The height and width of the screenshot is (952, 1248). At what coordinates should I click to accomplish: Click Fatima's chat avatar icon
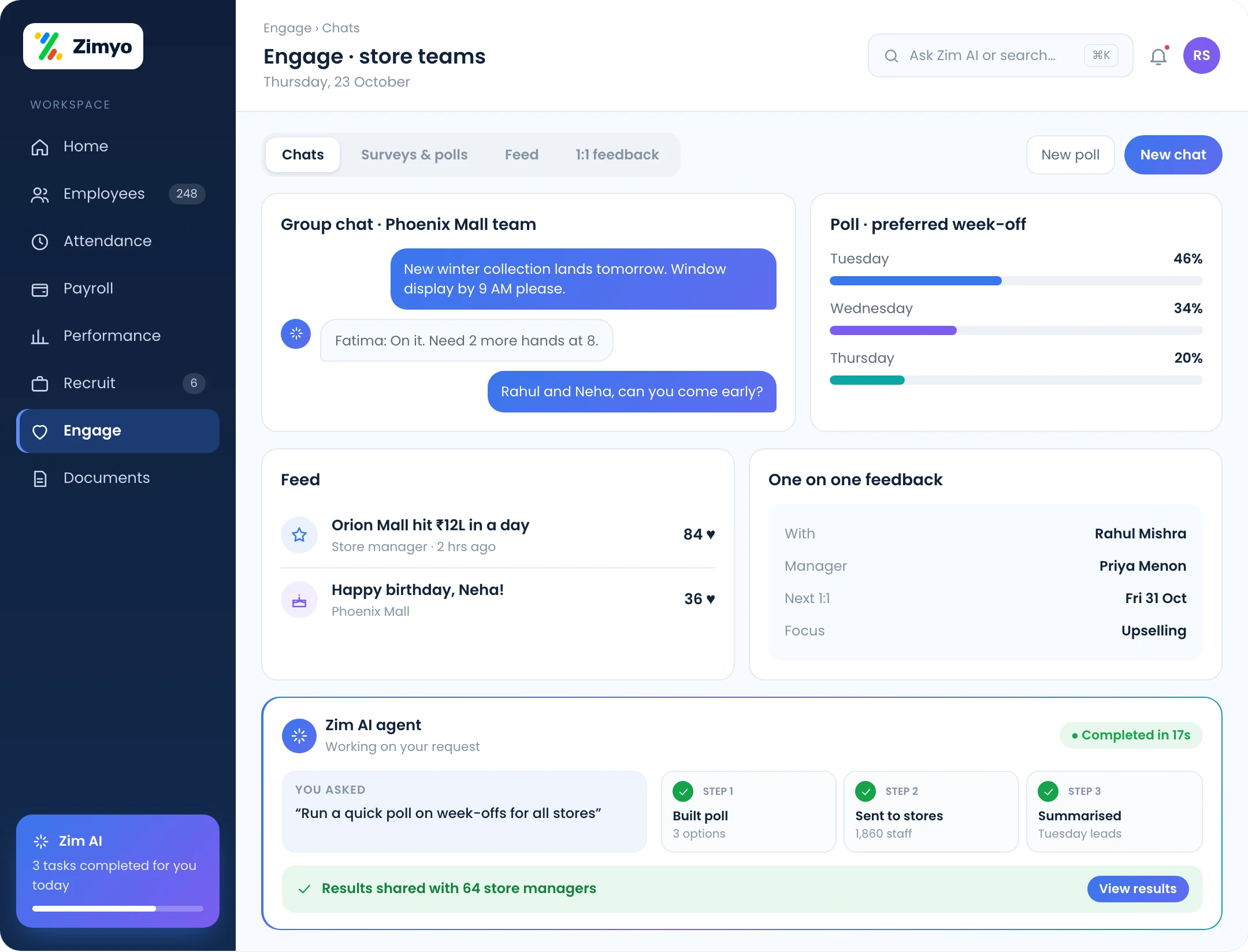(296, 334)
